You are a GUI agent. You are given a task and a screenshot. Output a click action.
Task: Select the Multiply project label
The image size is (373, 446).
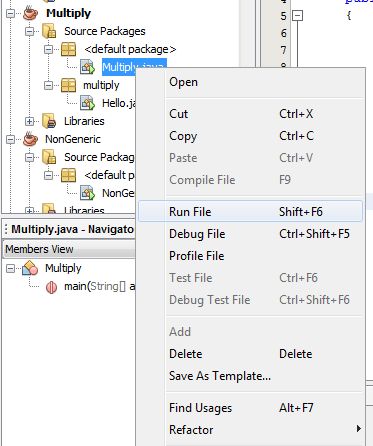(68, 13)
